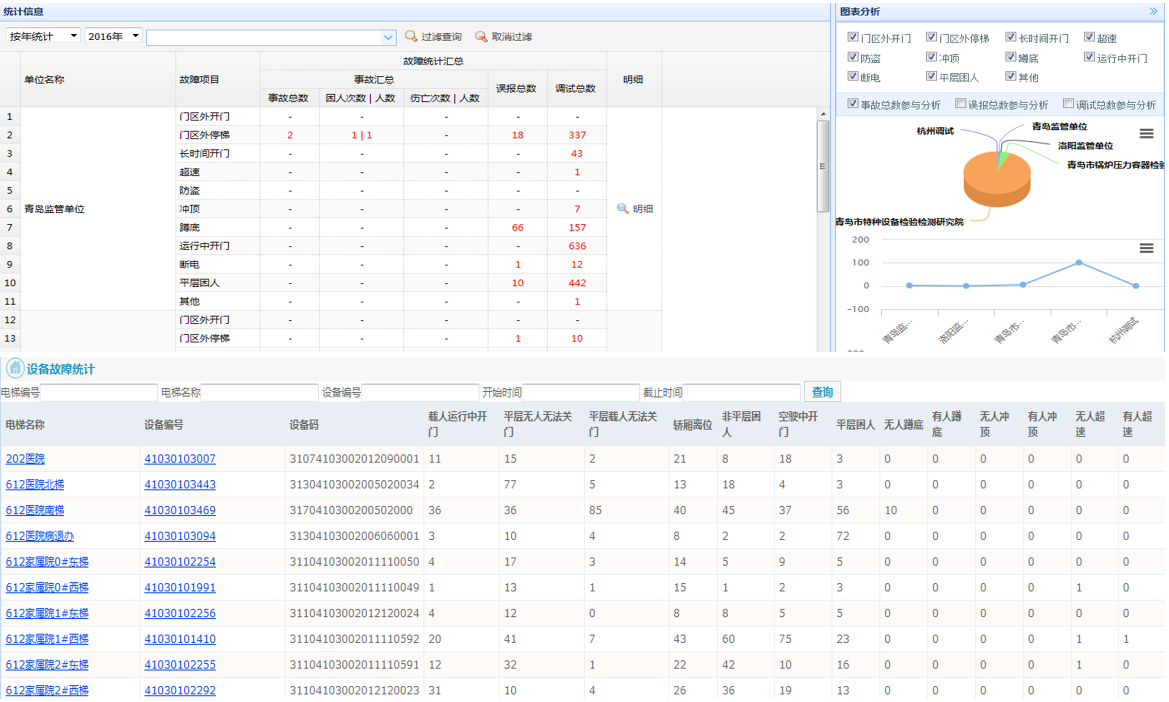Click the 636 debug count for 运行中开门
1169x702 pixels.
coord(577,246)
